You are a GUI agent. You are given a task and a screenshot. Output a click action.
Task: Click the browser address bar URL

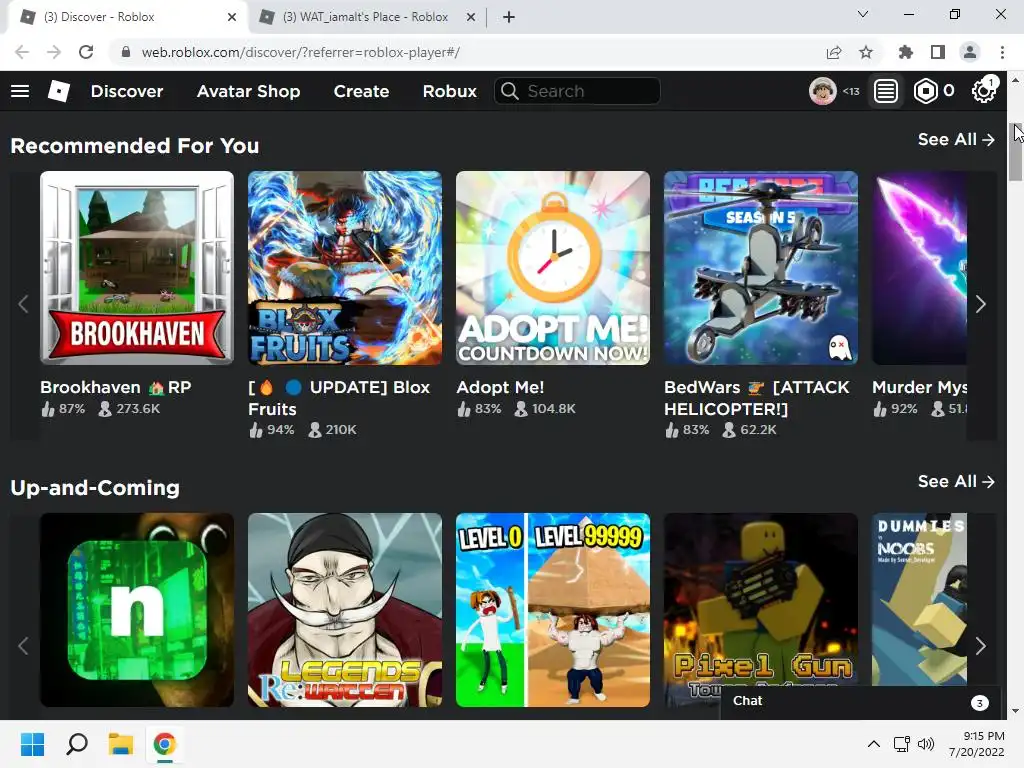[300, 52]
